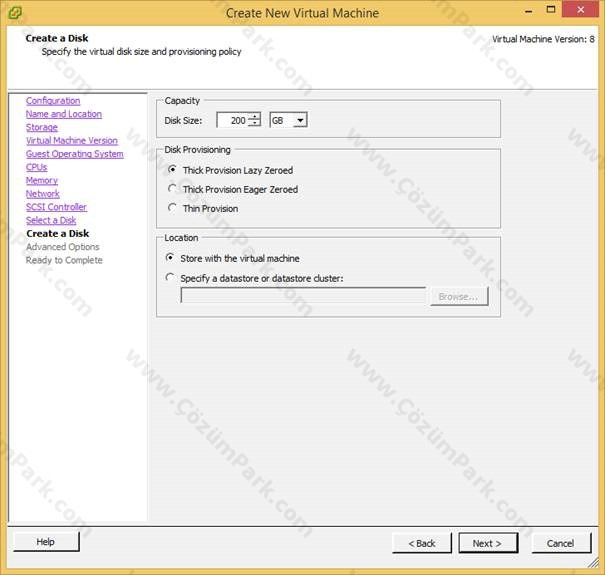605x575 pixels.
Task: Click the datastore path text field
Action: 303,296
